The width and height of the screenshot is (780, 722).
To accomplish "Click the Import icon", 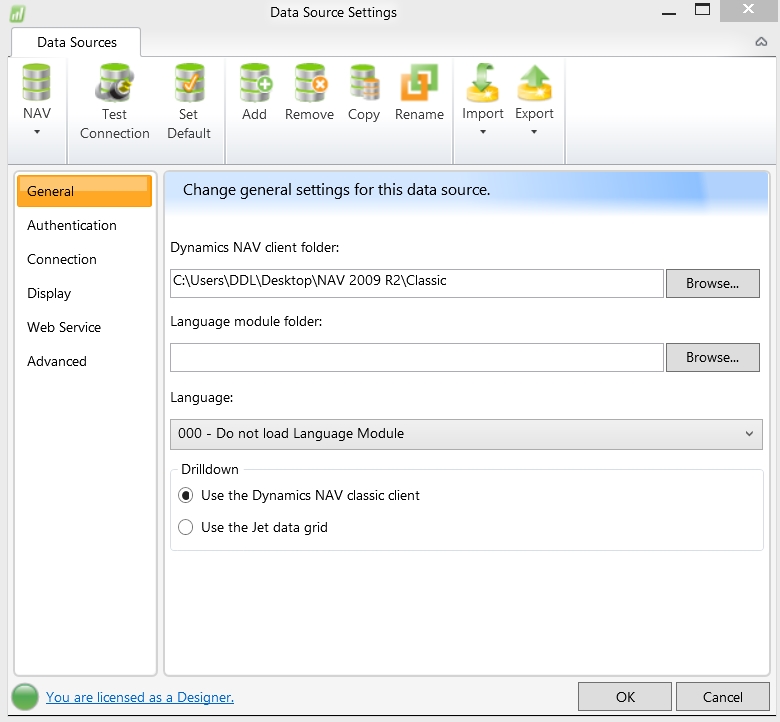I will point(483,83).
